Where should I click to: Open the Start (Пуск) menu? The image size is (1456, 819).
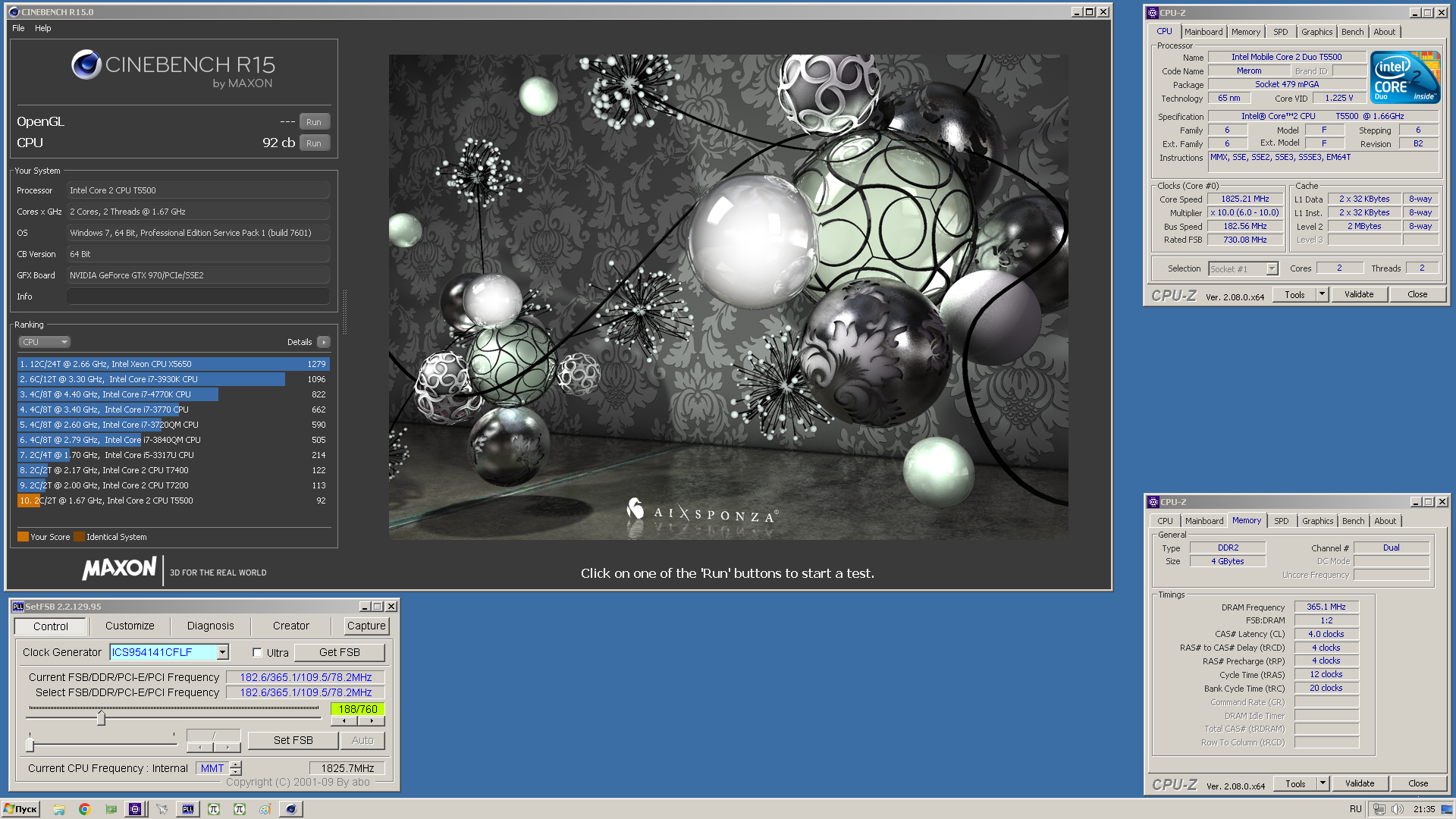click(20, 809)
